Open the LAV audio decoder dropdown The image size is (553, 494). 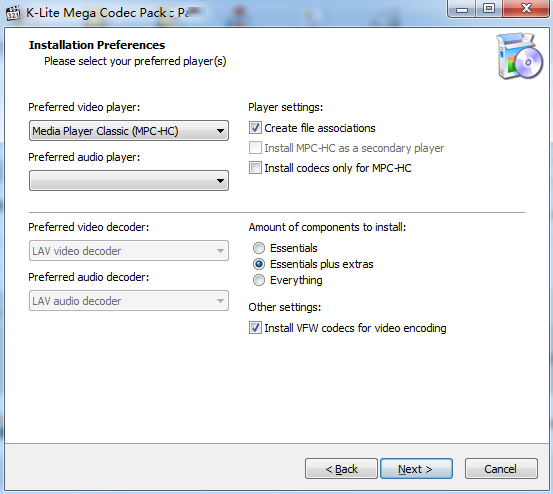coord(129,301)
